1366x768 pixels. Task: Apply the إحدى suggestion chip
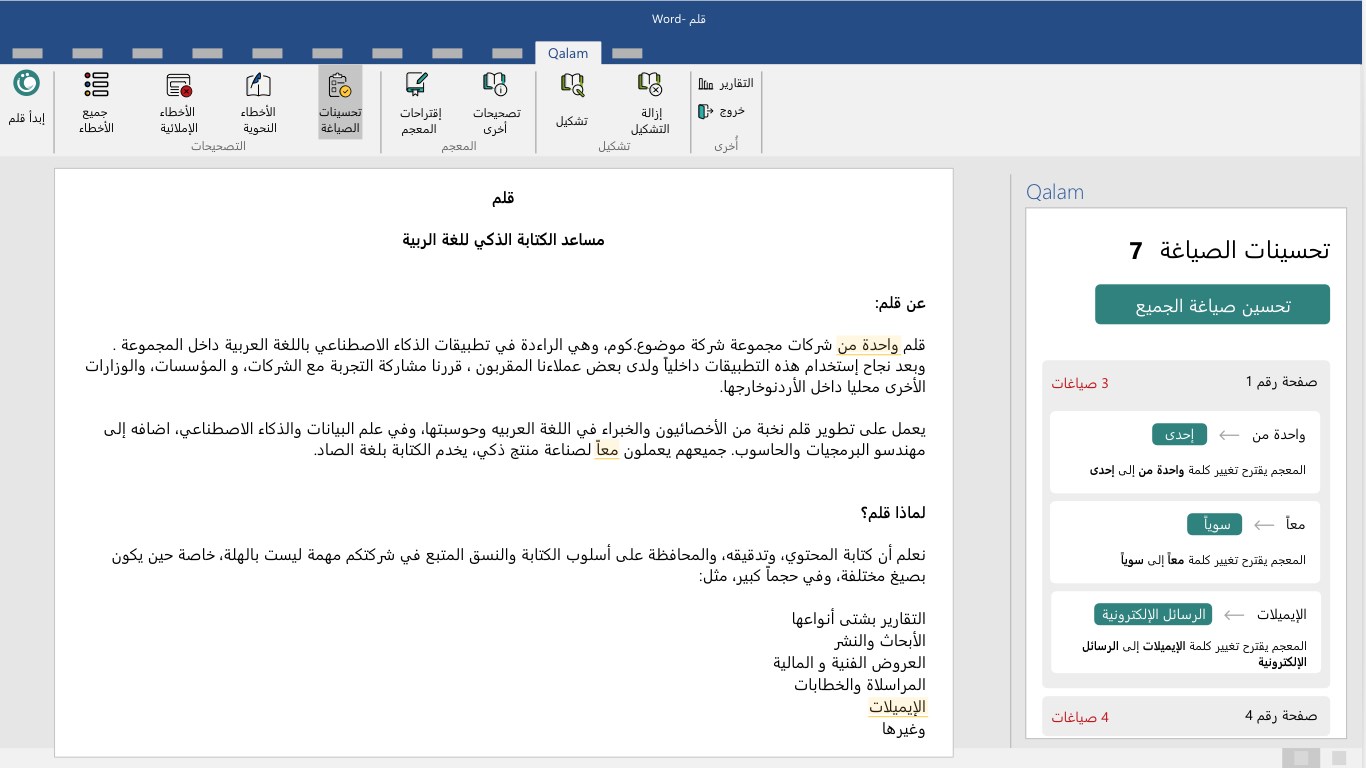(x=1180, y=435)
